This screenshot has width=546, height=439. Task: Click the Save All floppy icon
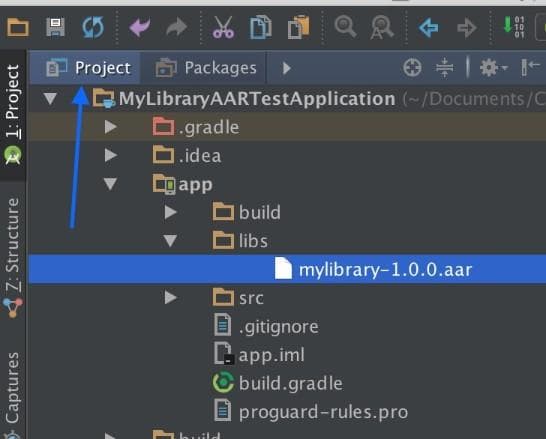click(55, 27)
